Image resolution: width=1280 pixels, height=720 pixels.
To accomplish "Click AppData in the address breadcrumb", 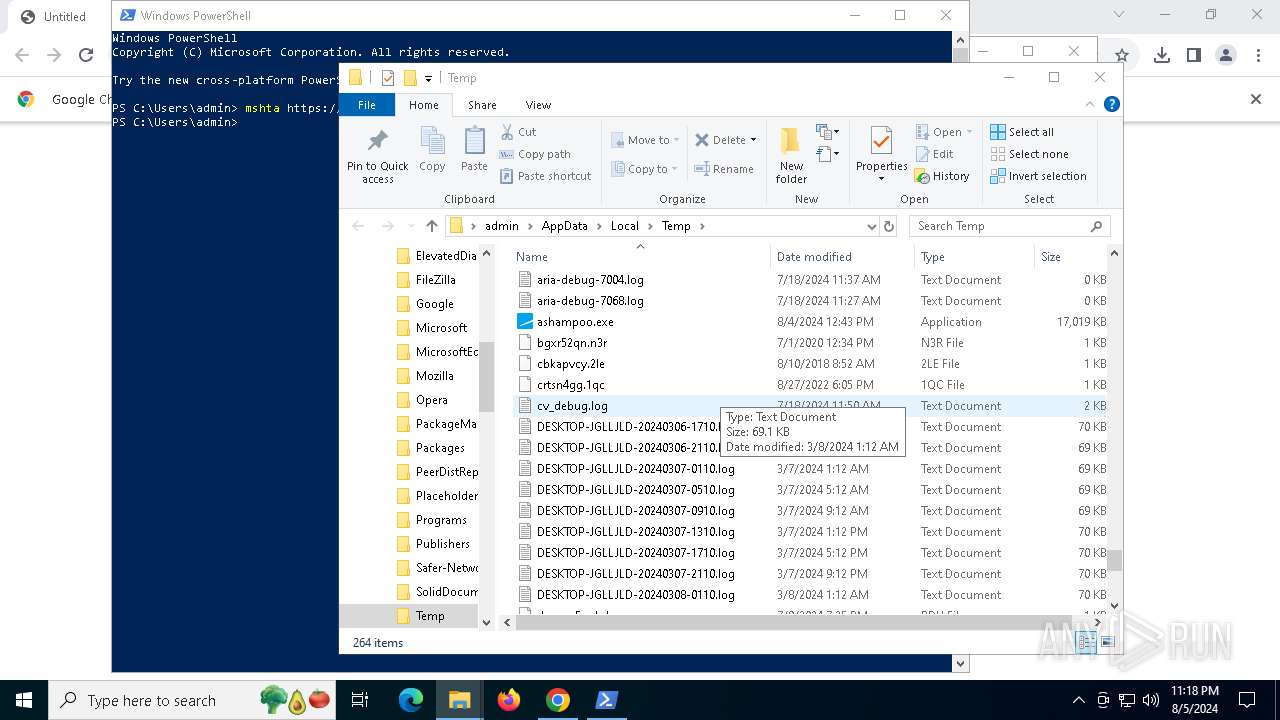I will 564,226.
